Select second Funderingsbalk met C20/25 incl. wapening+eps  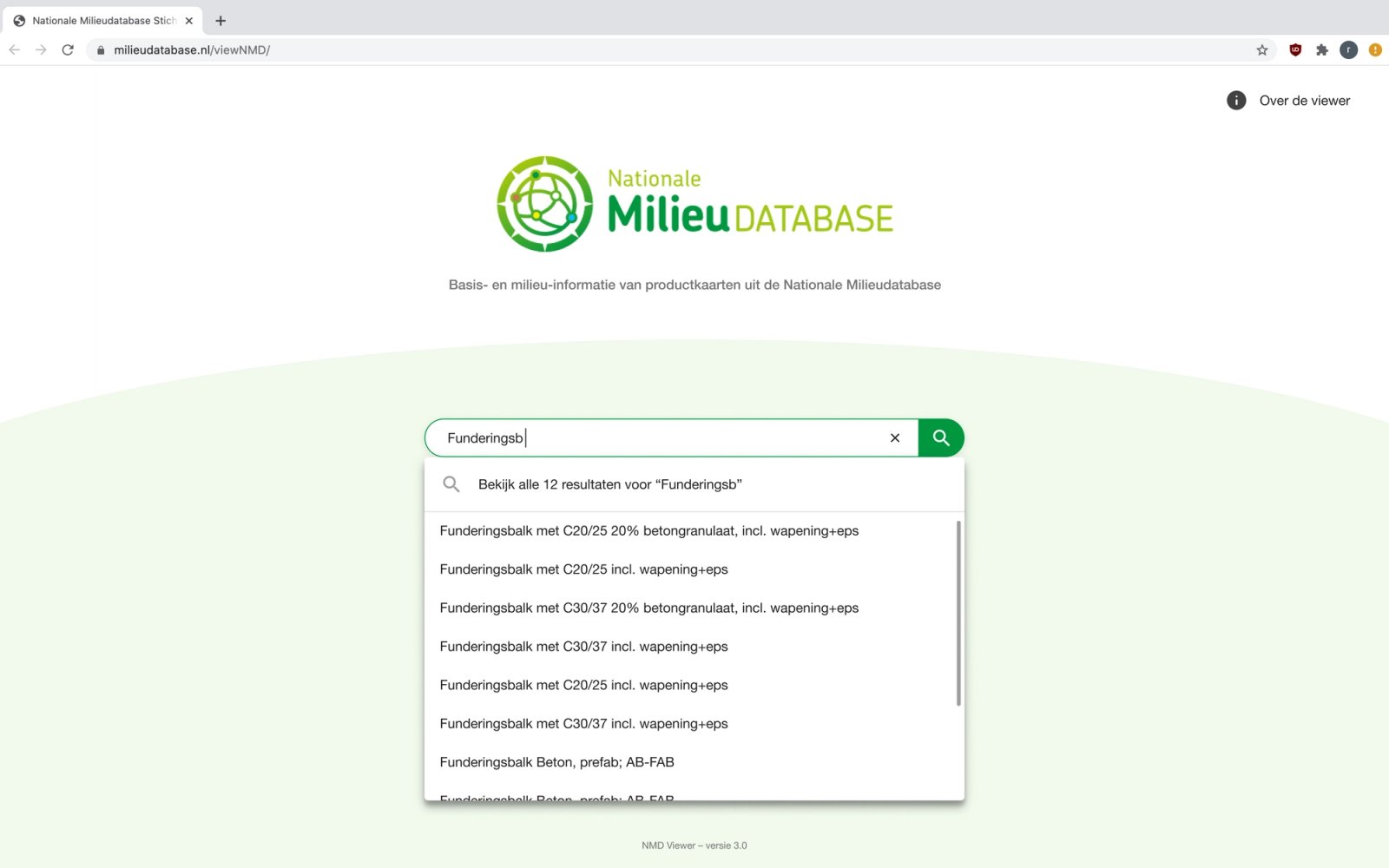[x=690, y=685]
